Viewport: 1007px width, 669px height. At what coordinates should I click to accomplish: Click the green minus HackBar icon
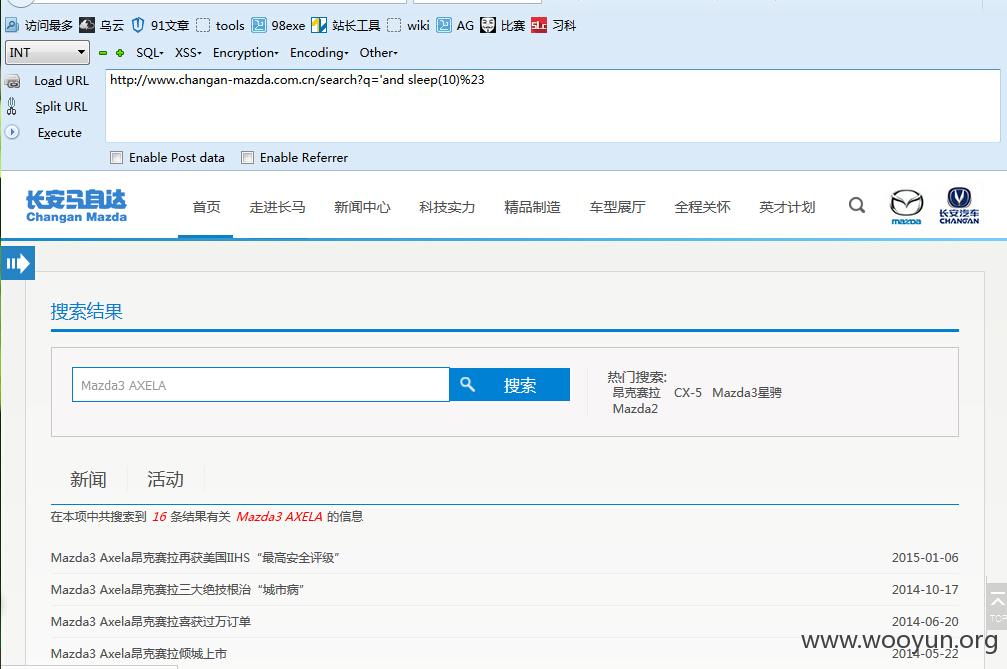point(103,53)
